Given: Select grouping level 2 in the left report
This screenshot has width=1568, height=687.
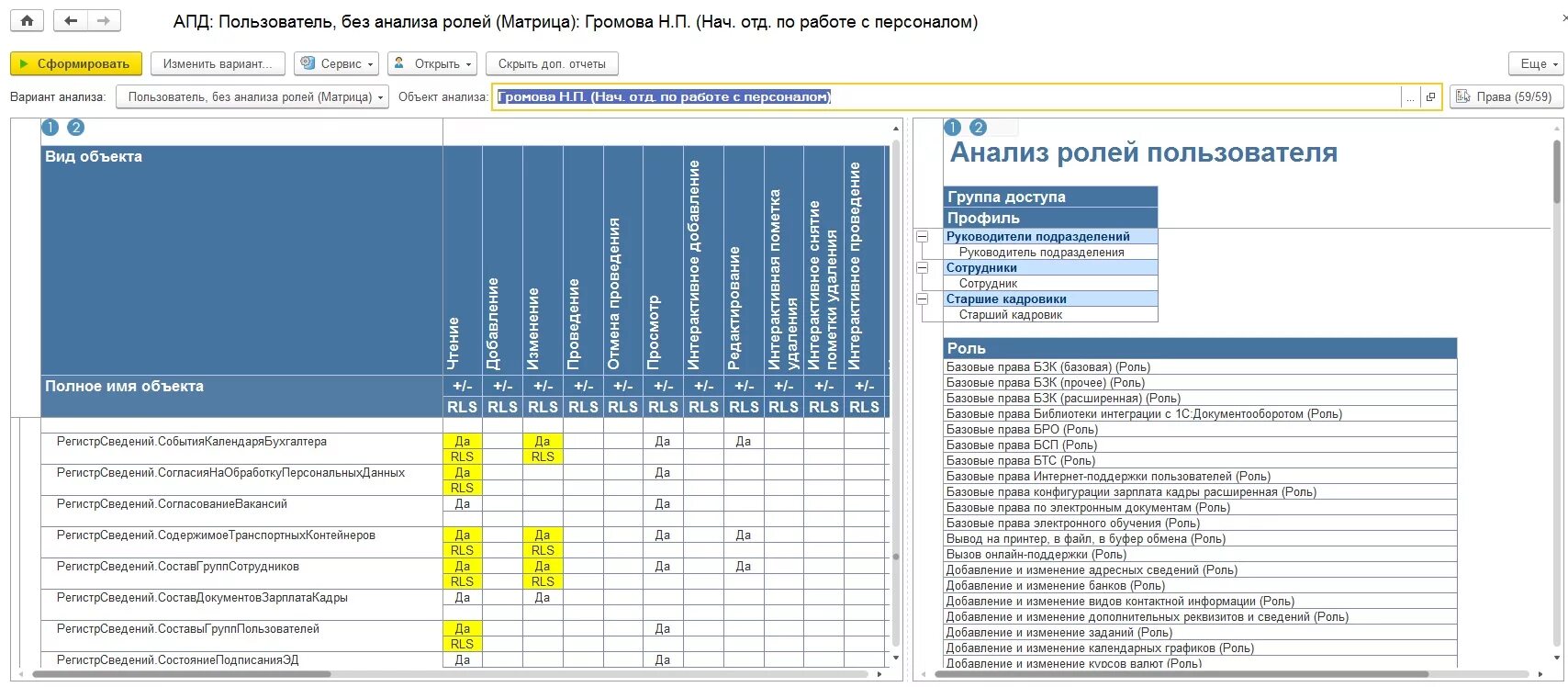Looking at the screenshot, I should coord(76,128).
